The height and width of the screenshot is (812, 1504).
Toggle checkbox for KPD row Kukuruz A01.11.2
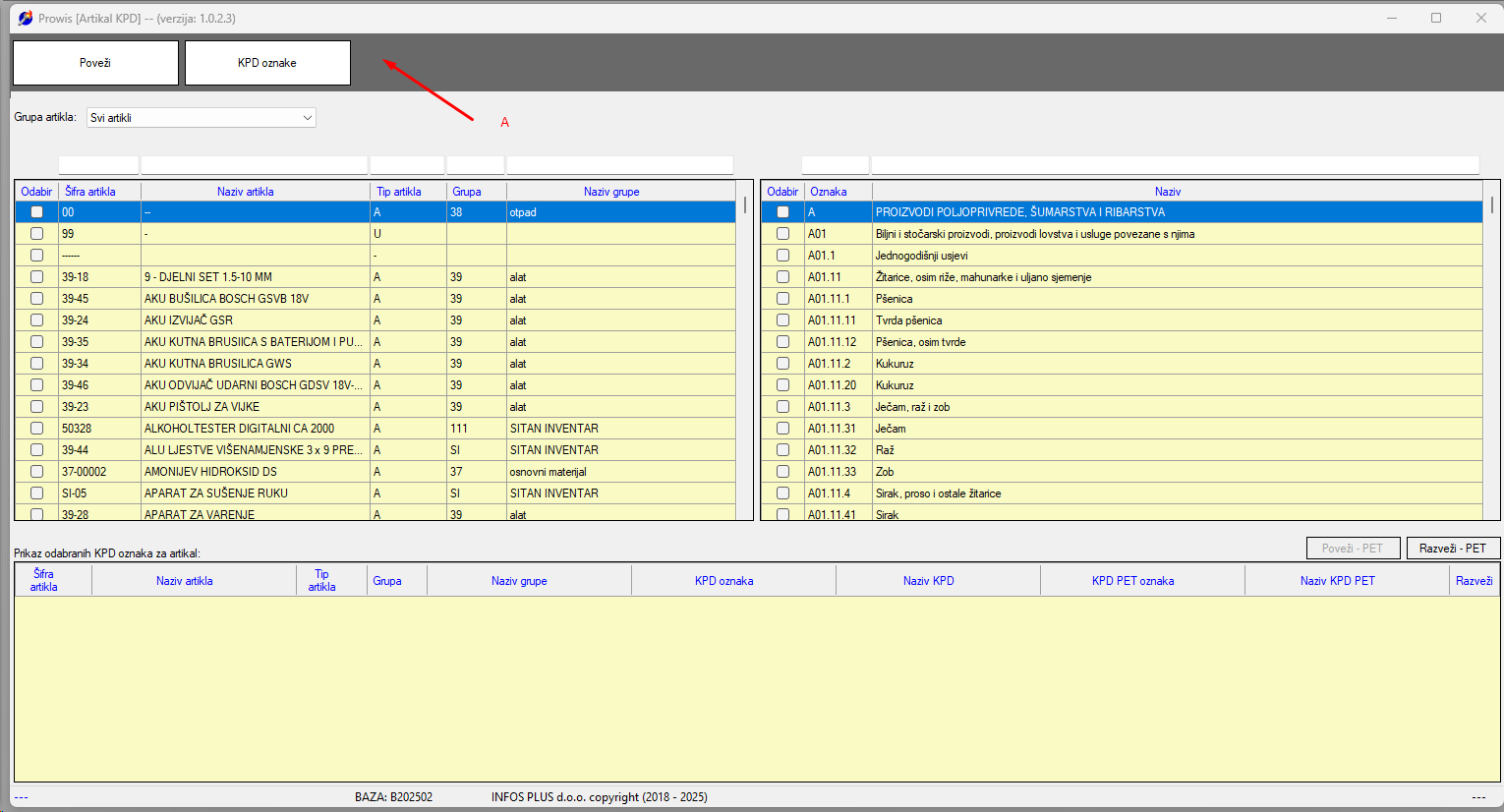point(782,364)
